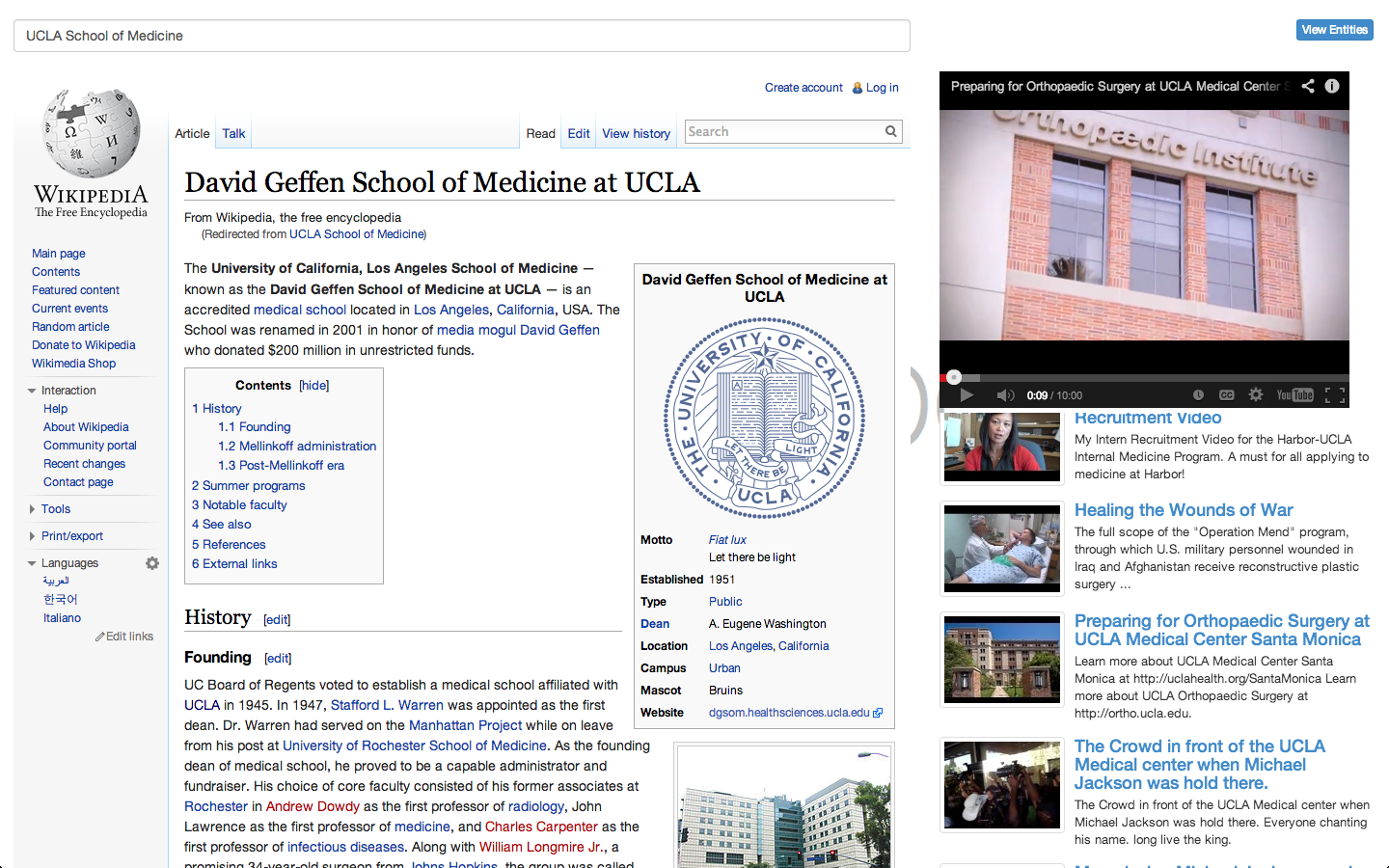This screenshot has width=1389, height=868.
Task: Click the Wikipedia globe logo
Action: point(92,133)
